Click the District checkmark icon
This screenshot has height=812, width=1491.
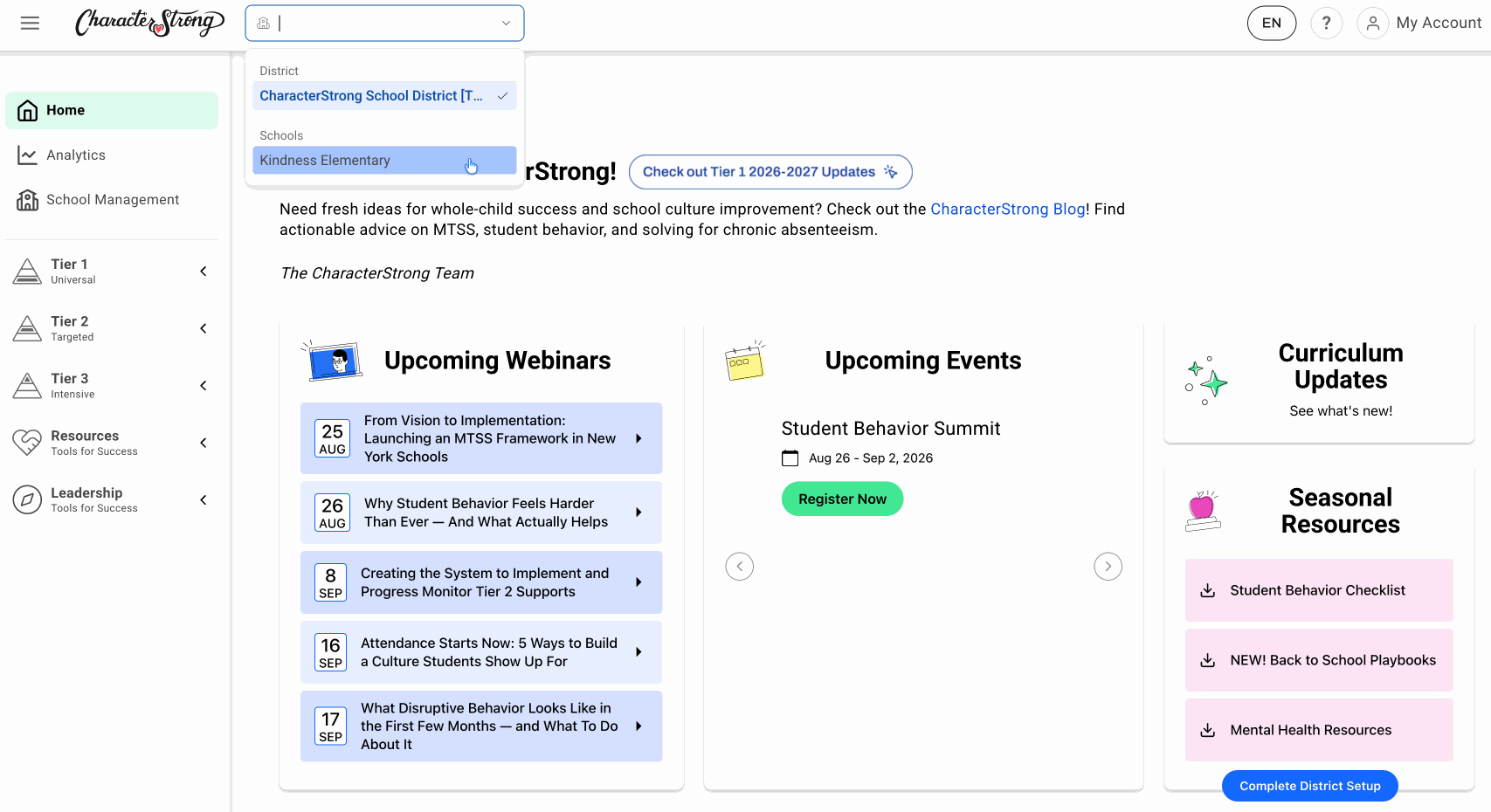(x=502, y=96)
